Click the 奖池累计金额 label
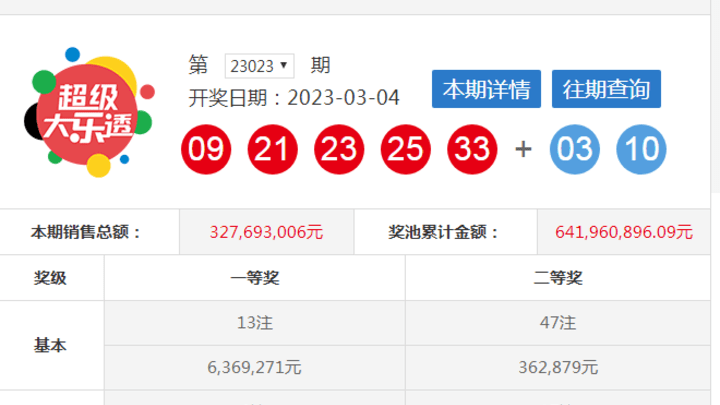 pyautogui.click(x=443, y=232)
